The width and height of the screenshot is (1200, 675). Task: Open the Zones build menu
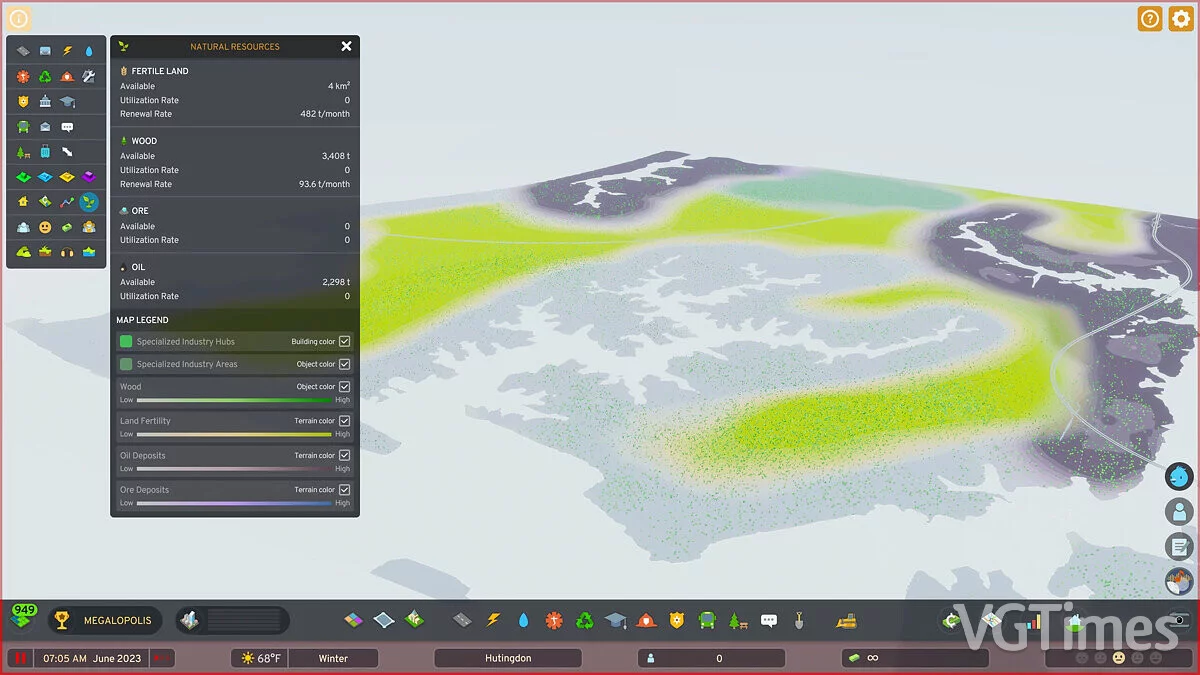[353, 620]
